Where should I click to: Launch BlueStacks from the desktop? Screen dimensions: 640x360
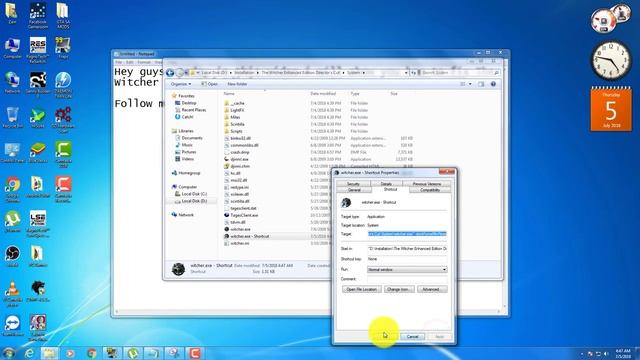coord(38,152)
